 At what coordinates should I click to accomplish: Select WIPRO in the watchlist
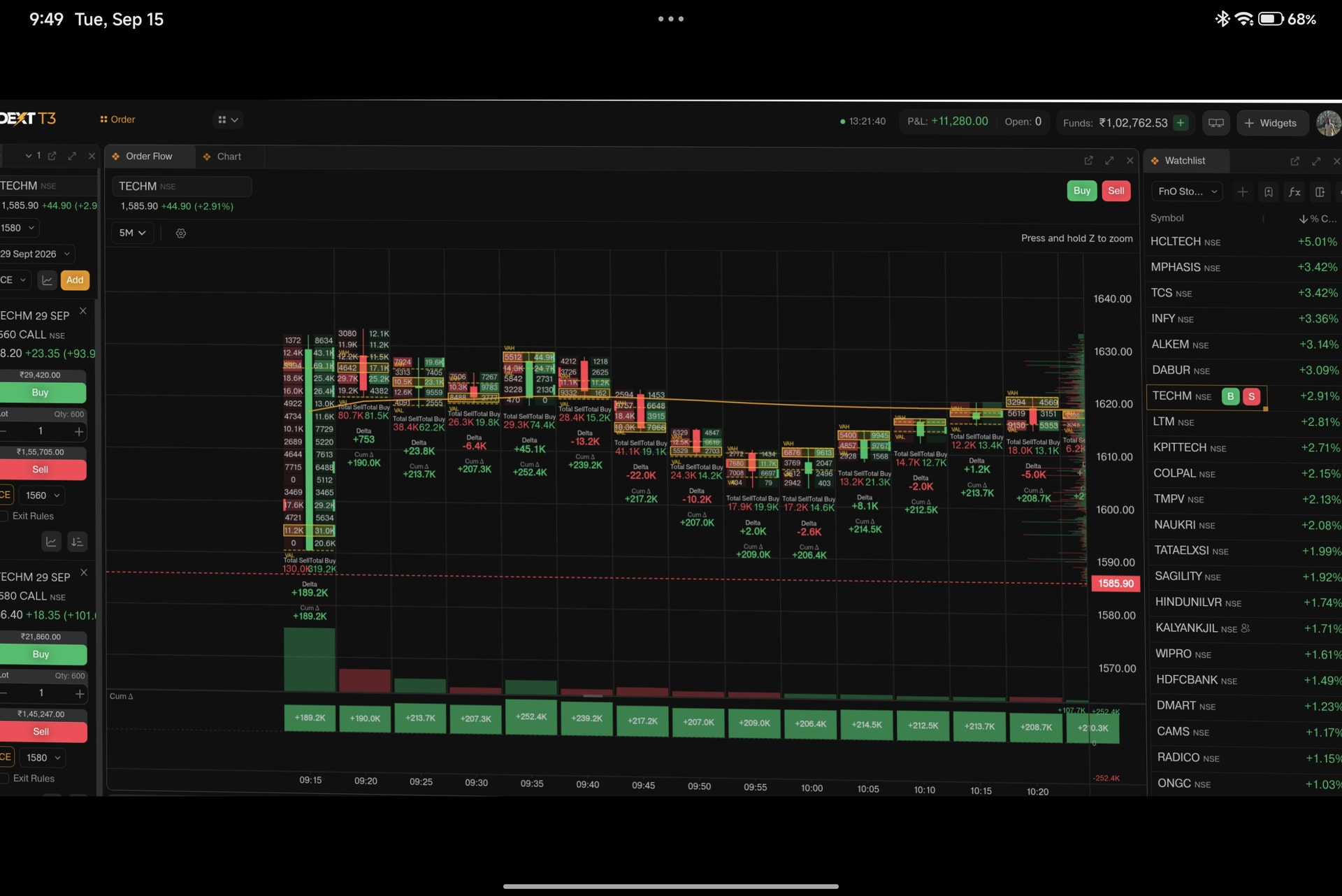pyautogui.click(x=1246, y=654)
